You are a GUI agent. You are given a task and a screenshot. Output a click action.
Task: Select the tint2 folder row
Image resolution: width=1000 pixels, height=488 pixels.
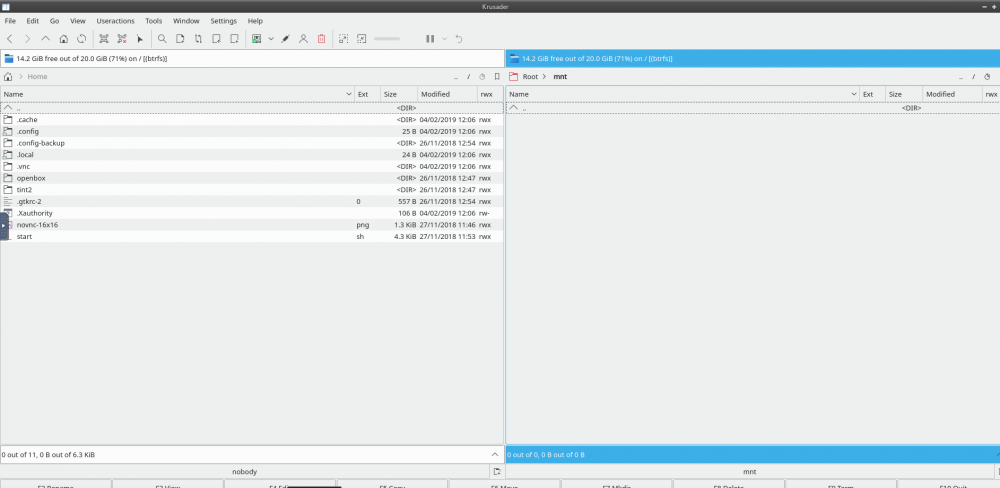[252, 189]
